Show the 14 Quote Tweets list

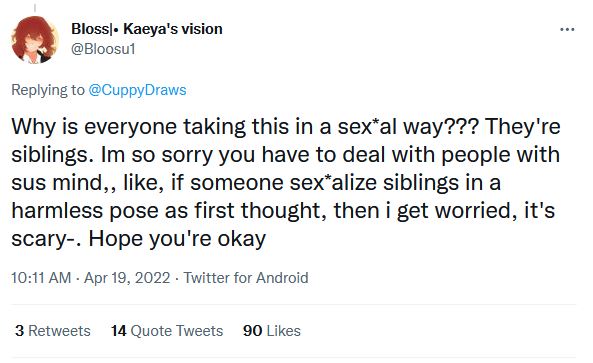click(167, 331)
